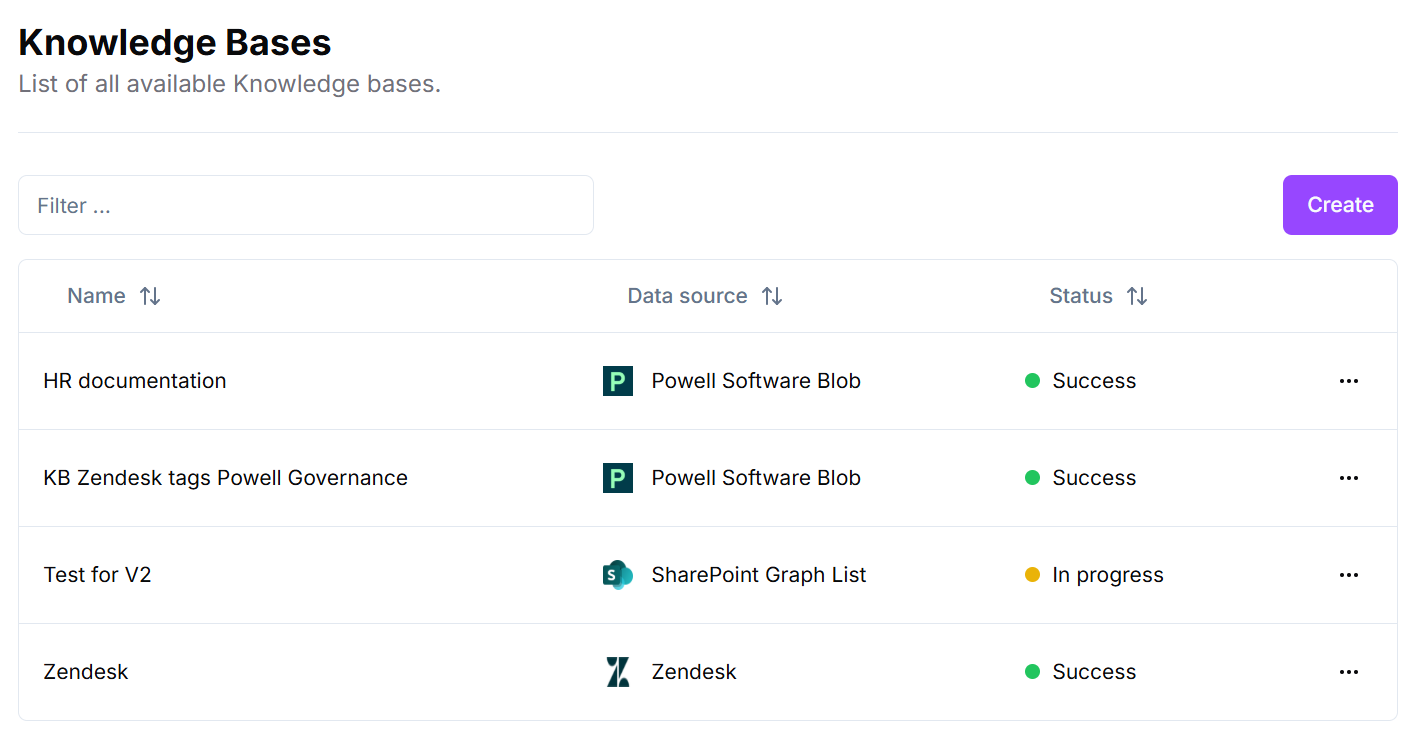Open more options for Test for V2

point(1349,575)
